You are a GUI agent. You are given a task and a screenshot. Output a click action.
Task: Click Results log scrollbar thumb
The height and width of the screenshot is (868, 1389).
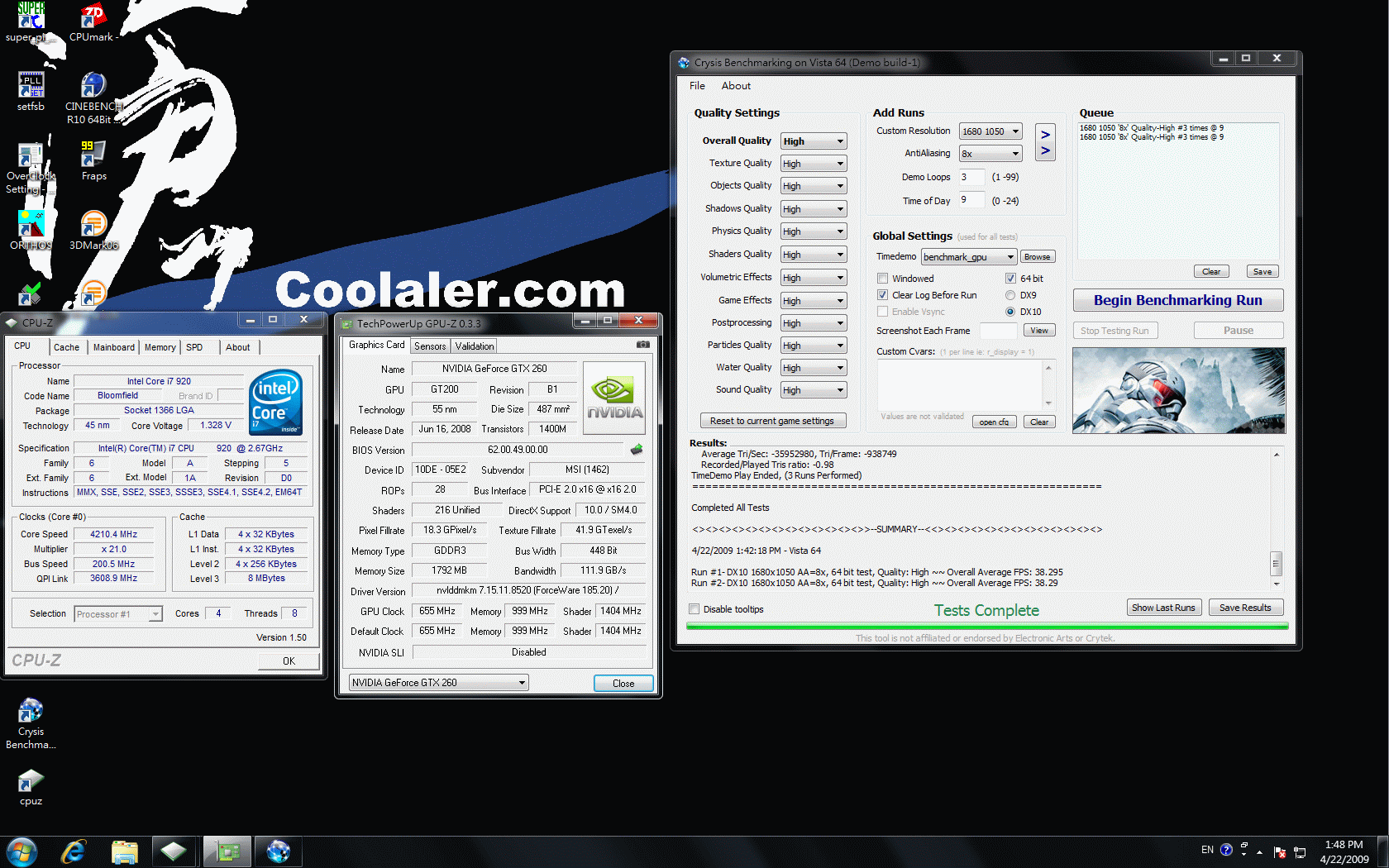click(1276, 563)
